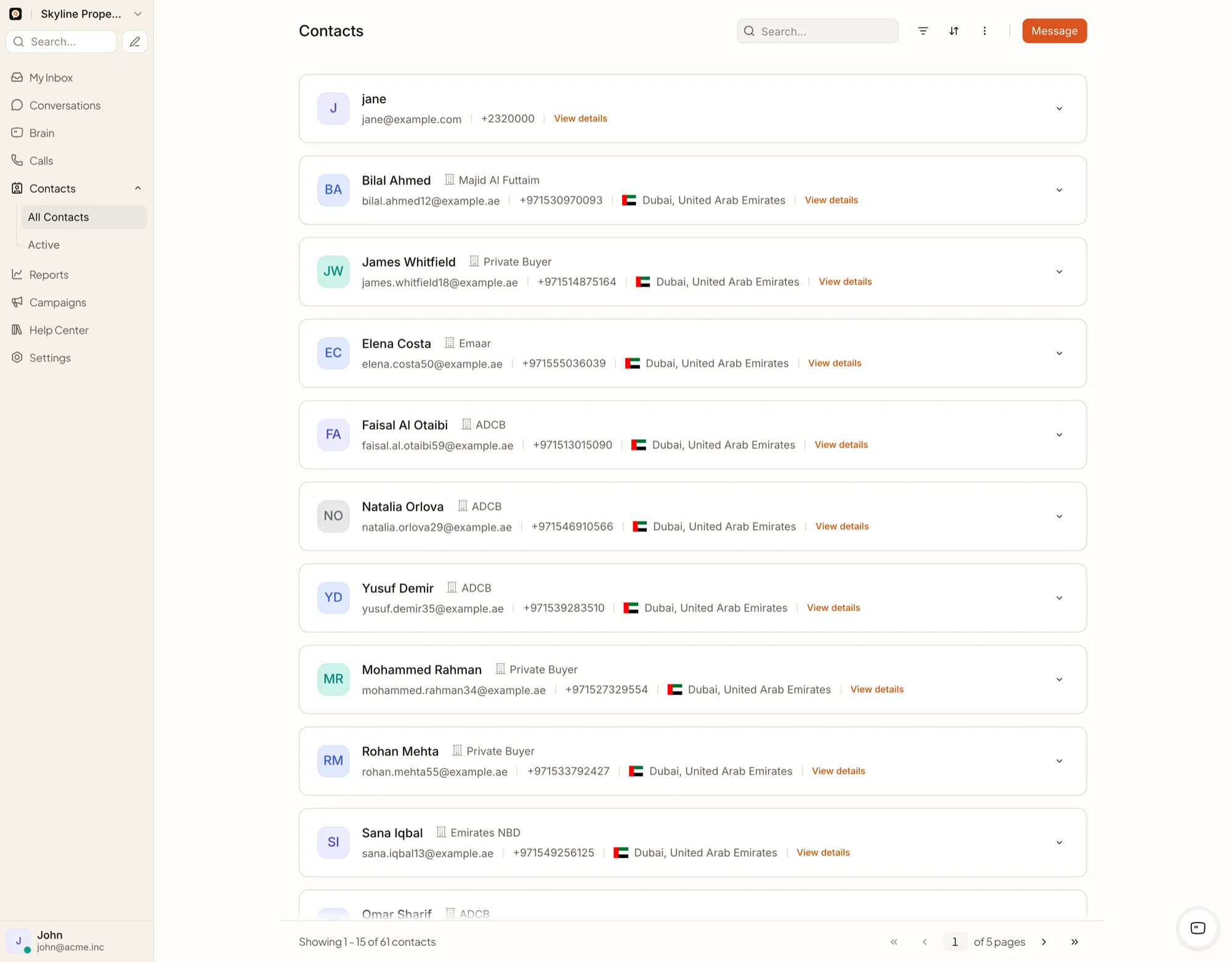Expand the Bilal Ahmed contact card
The image size is (1232, 962).
[x=1060, y=190]
